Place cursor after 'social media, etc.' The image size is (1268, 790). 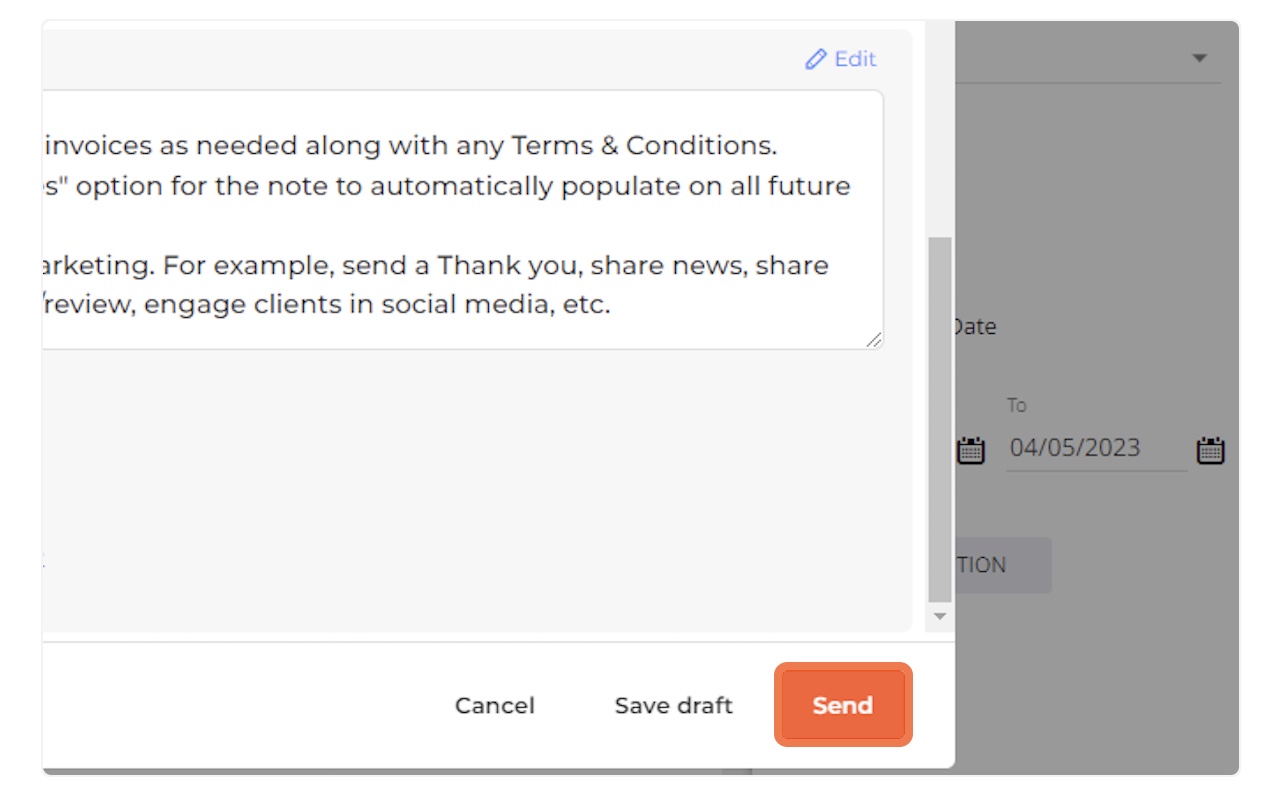point(612,305)
